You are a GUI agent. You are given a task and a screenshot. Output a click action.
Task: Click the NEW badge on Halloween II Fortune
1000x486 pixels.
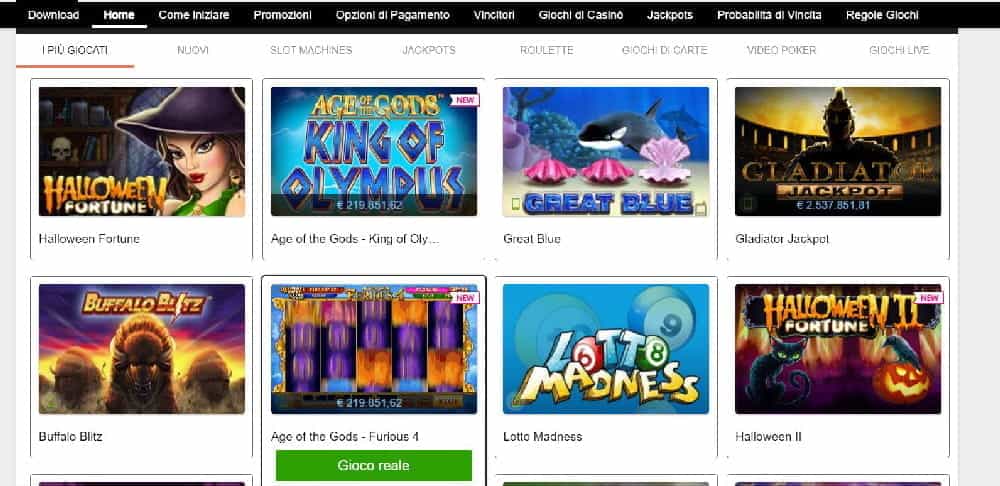click(x=929, y=298)
